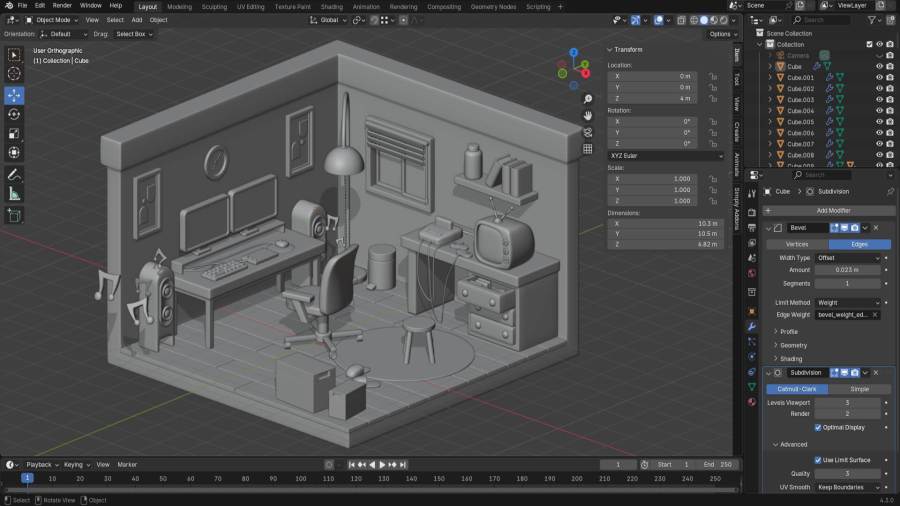Open the Object Mode dropdown
This screenshot has height=506, width=900.
[x=48, y=20]
